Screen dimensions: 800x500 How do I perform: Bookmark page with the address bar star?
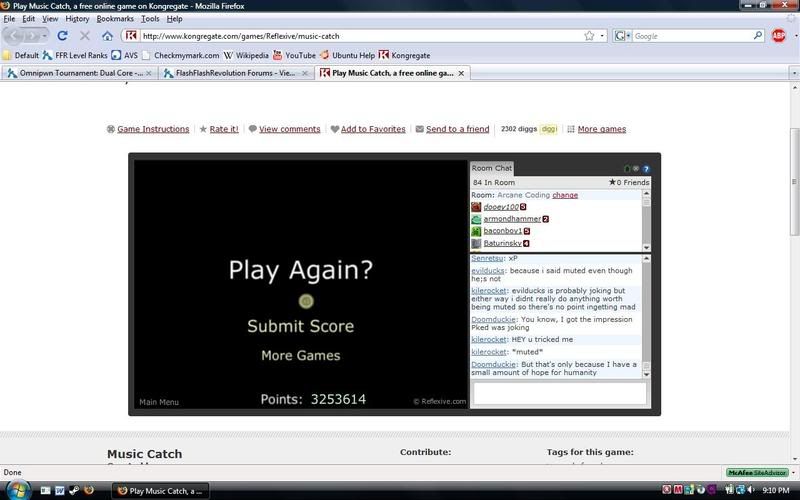coord(589,36)
